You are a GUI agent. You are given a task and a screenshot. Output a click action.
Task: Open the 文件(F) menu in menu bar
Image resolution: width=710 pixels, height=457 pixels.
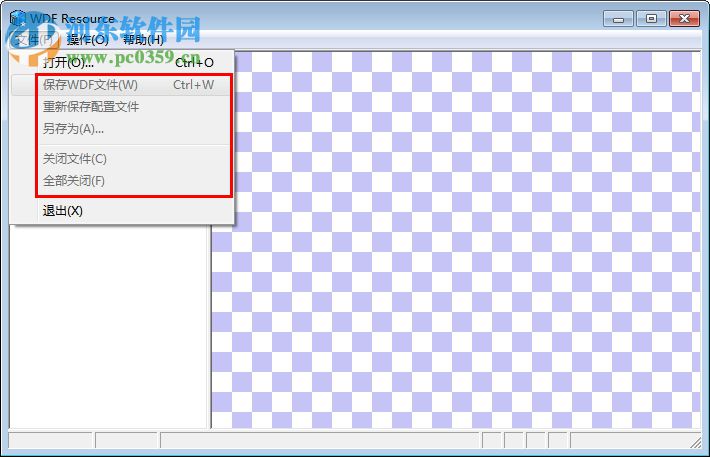tap(34, 40)
